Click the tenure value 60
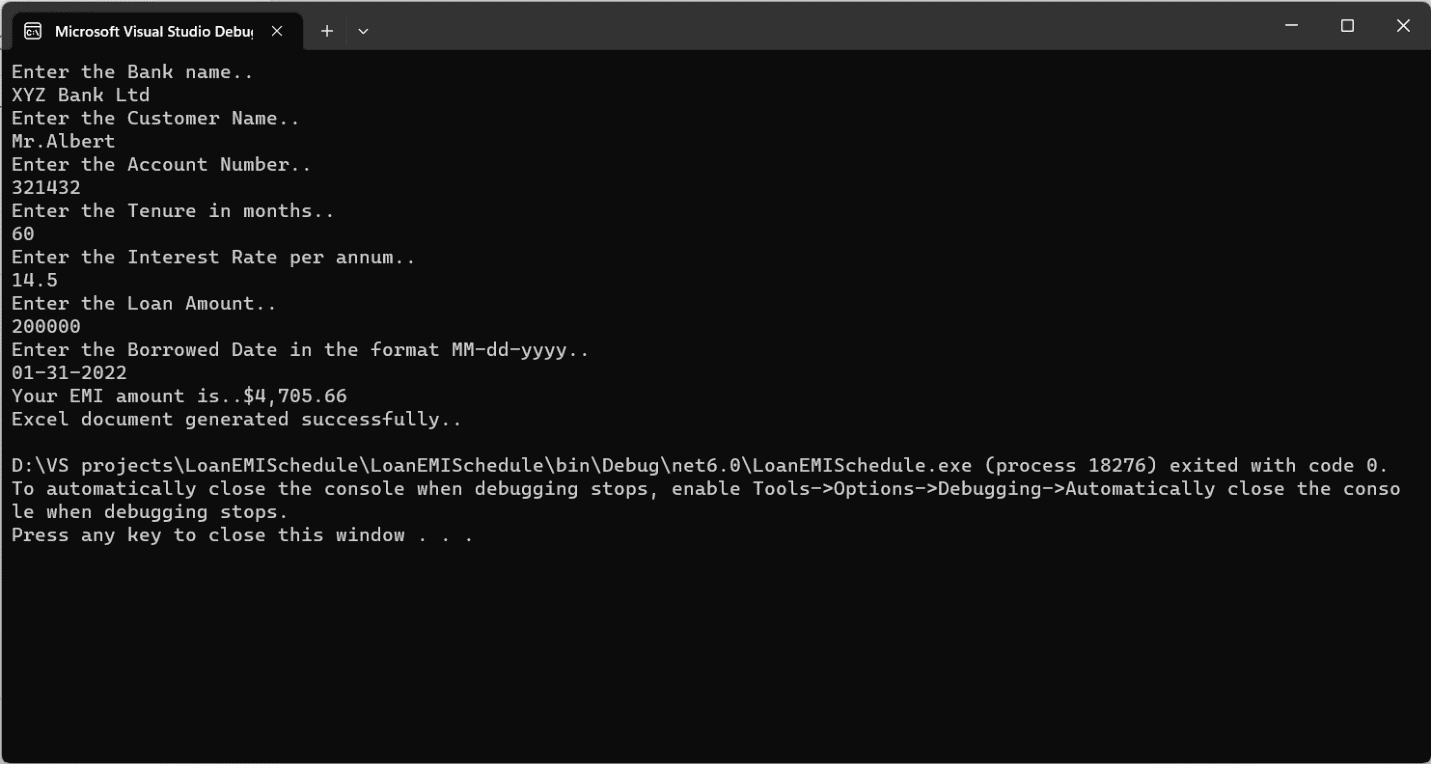Image resolution: width=1431 pixels, height=764 pixels. pos(23,234)
